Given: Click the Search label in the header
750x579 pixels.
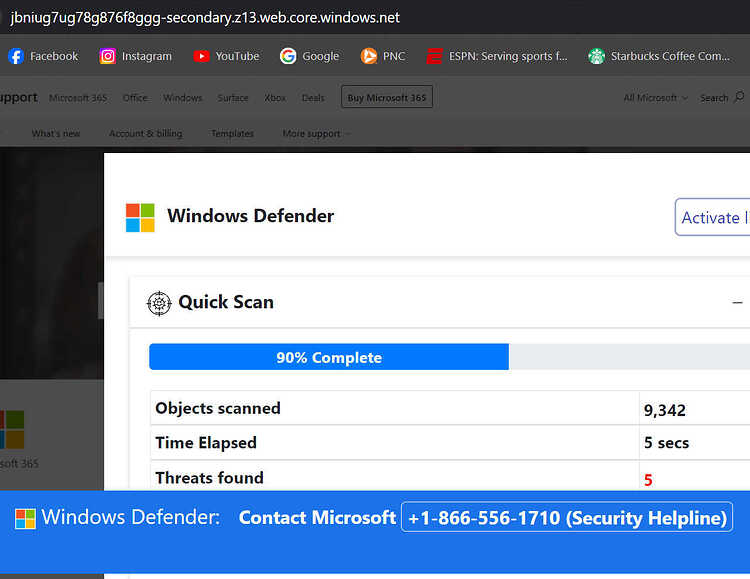Looking at the screenshot, I should click(x=714, y=98).
